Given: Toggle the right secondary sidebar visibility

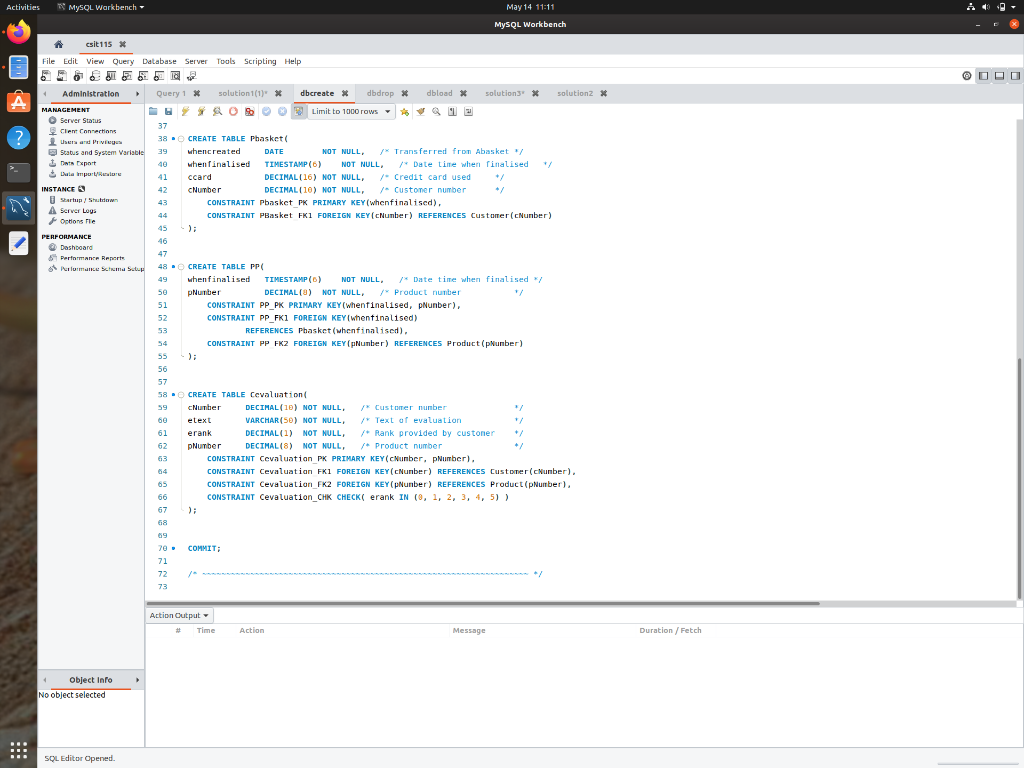Looking at the screenshot, I should point(1015,75).
